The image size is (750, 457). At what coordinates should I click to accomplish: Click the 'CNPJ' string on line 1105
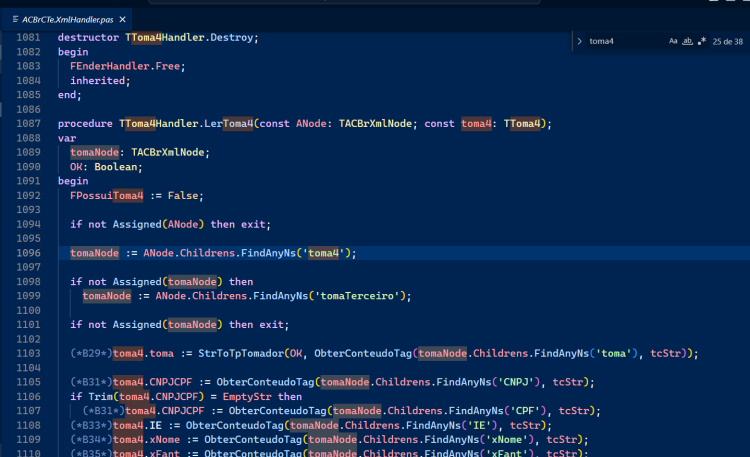point(516,382)
